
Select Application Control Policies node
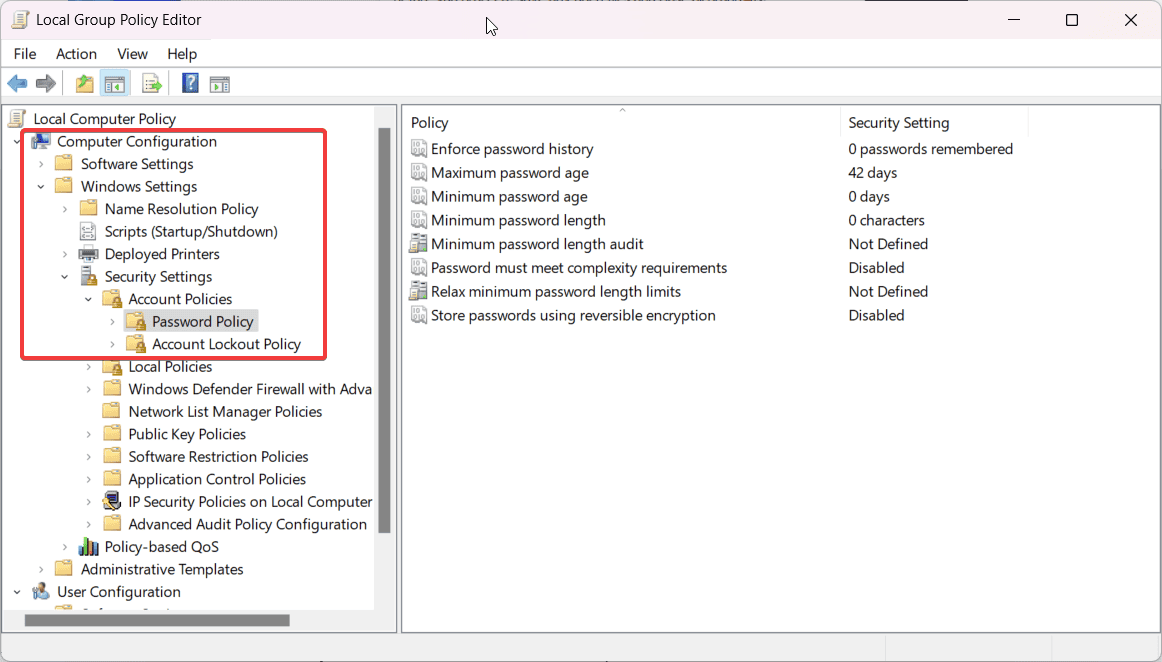click(x=216, y=480)
